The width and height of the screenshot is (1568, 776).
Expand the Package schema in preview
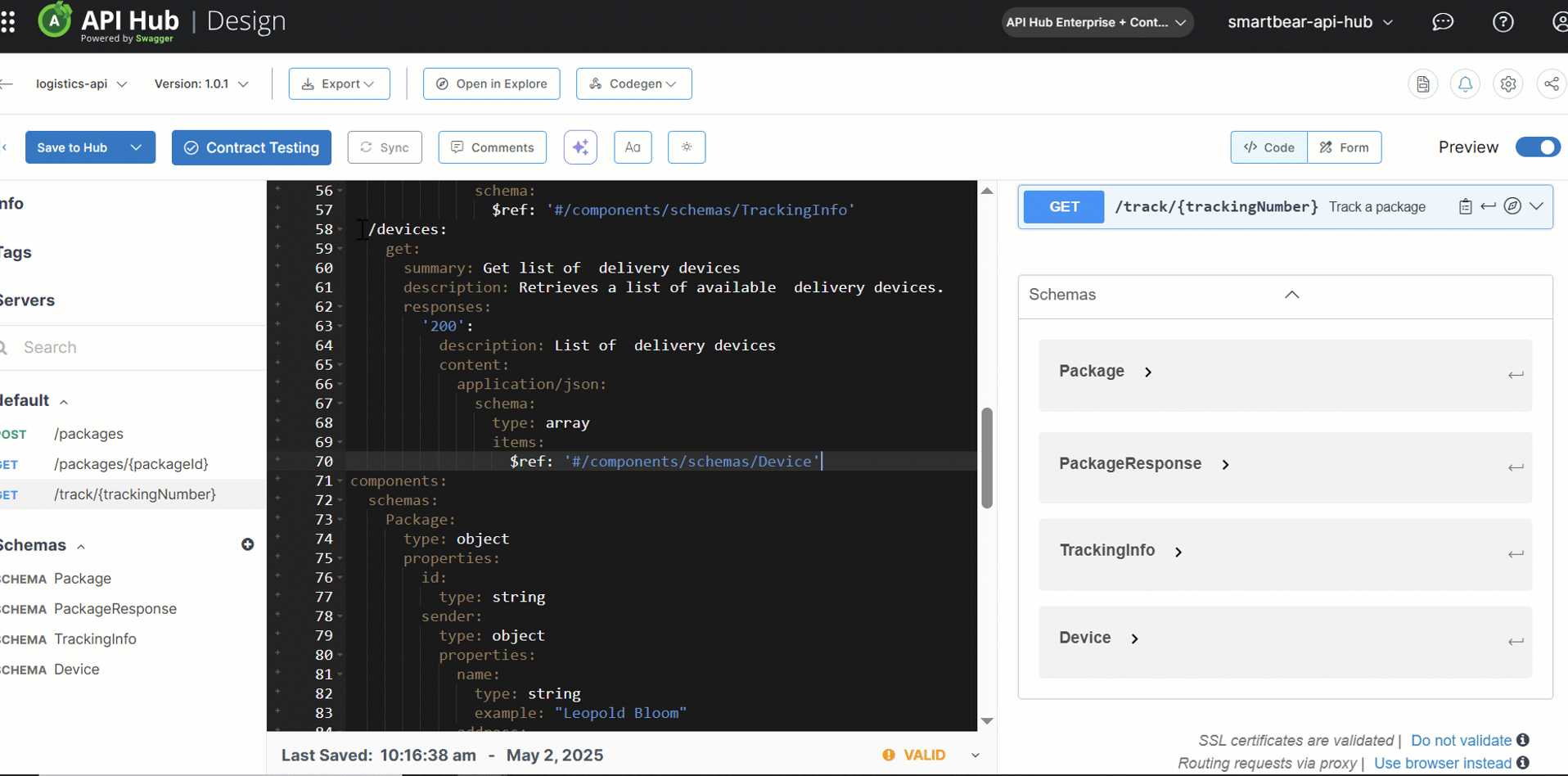coord(1147,372)
